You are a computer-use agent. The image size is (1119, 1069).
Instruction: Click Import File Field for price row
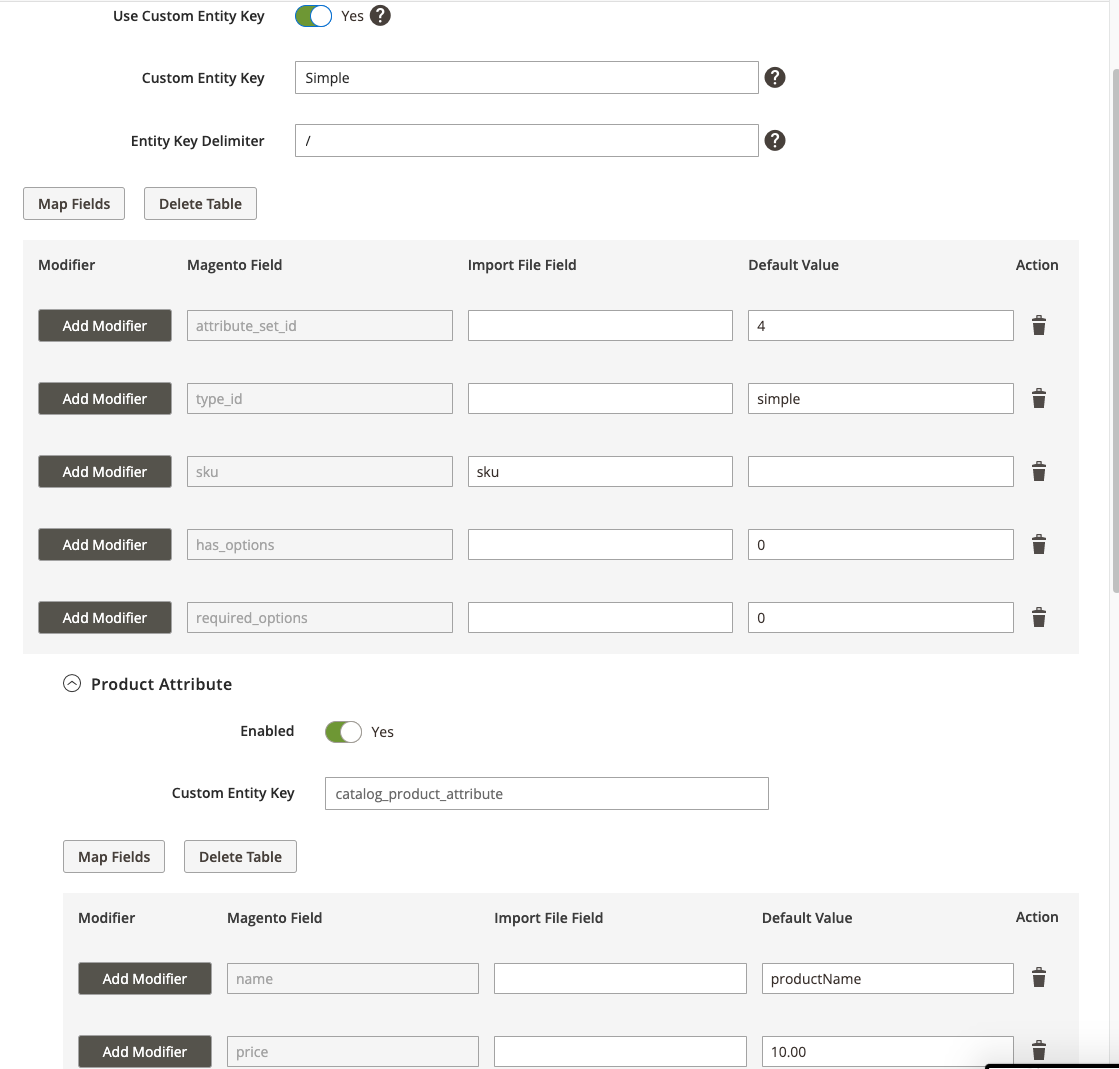[x=620, y=1051]
